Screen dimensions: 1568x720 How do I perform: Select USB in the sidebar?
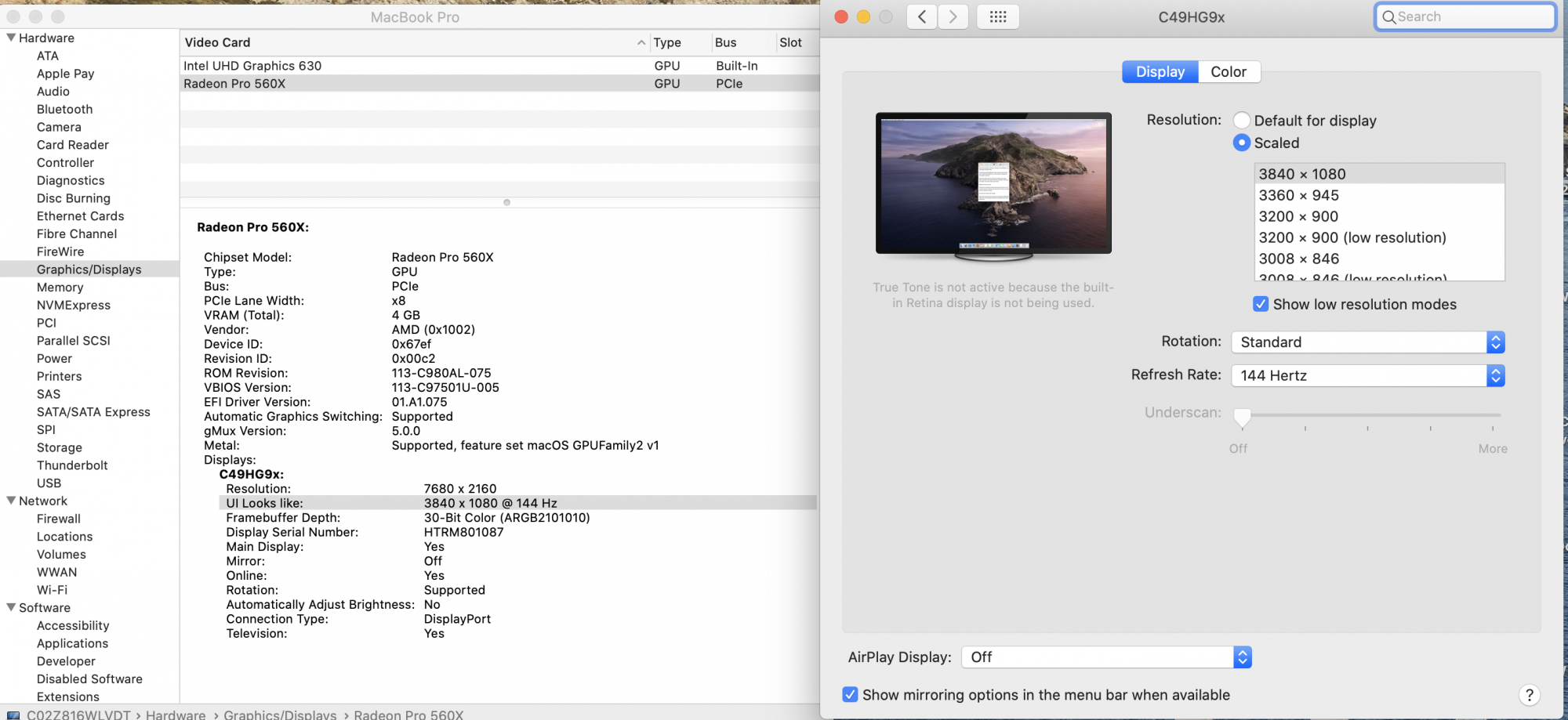point(49,483)
